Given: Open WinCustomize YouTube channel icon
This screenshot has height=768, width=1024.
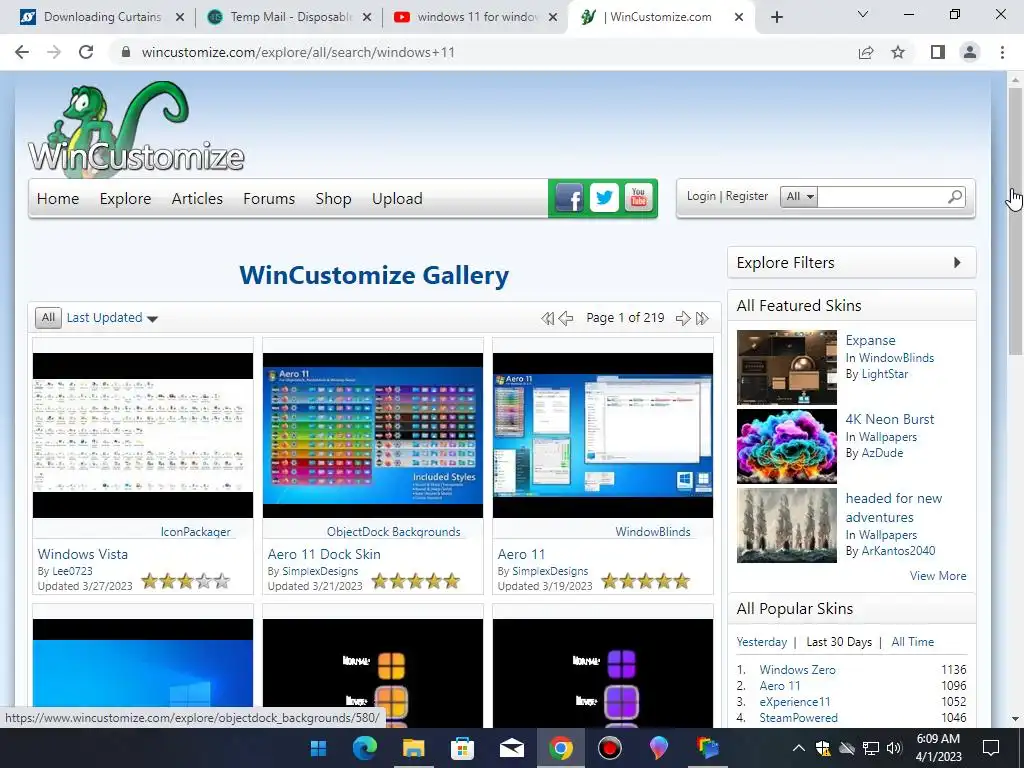Looking at the screenshot, I should click(639, 197).
